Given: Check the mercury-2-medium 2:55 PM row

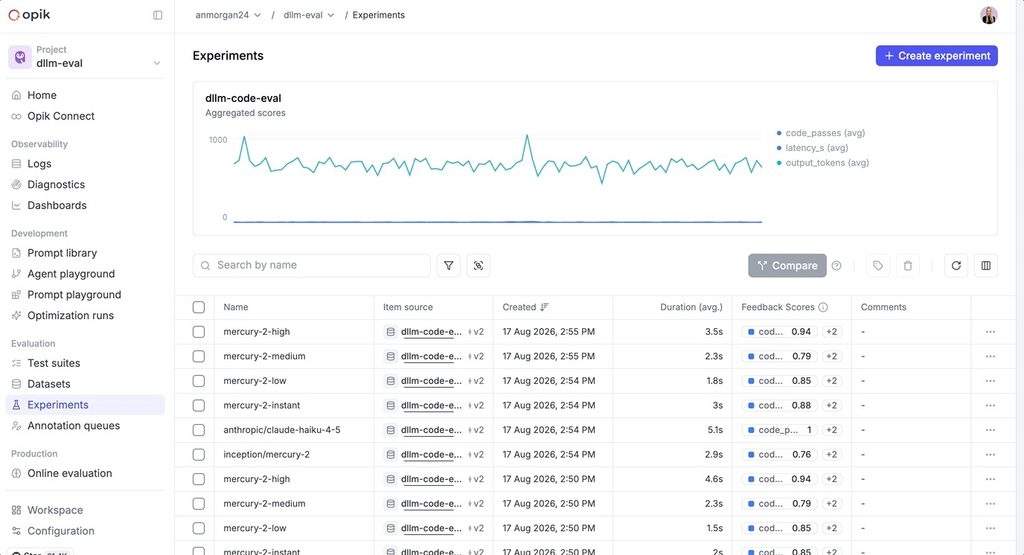Looking at the screenshot, I should [x=199, y=357].
